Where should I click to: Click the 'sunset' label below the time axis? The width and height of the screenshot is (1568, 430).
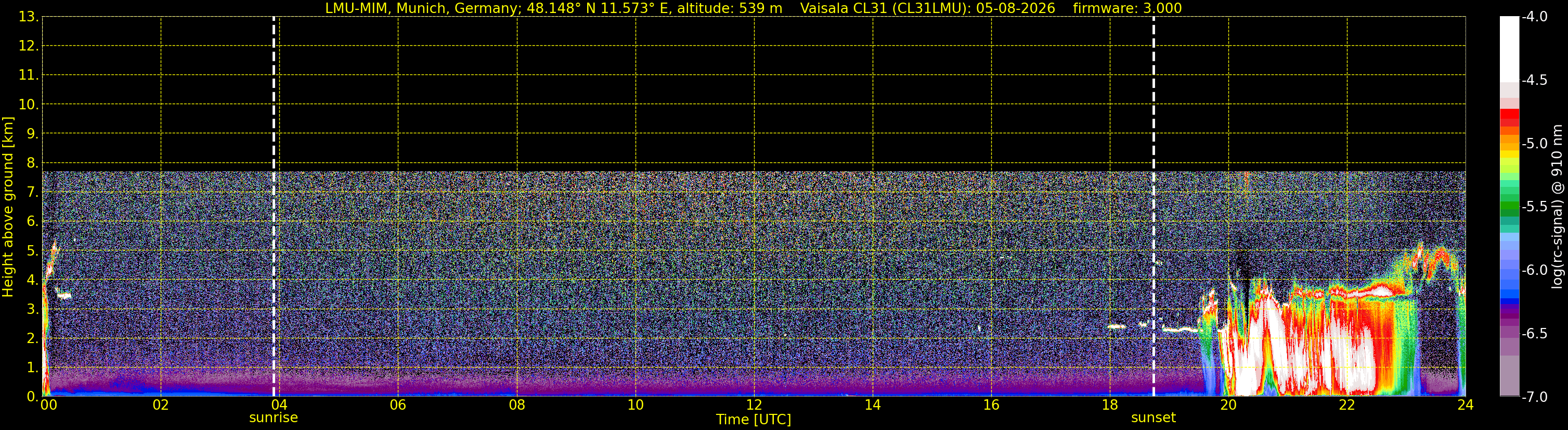pos(1153,418)
